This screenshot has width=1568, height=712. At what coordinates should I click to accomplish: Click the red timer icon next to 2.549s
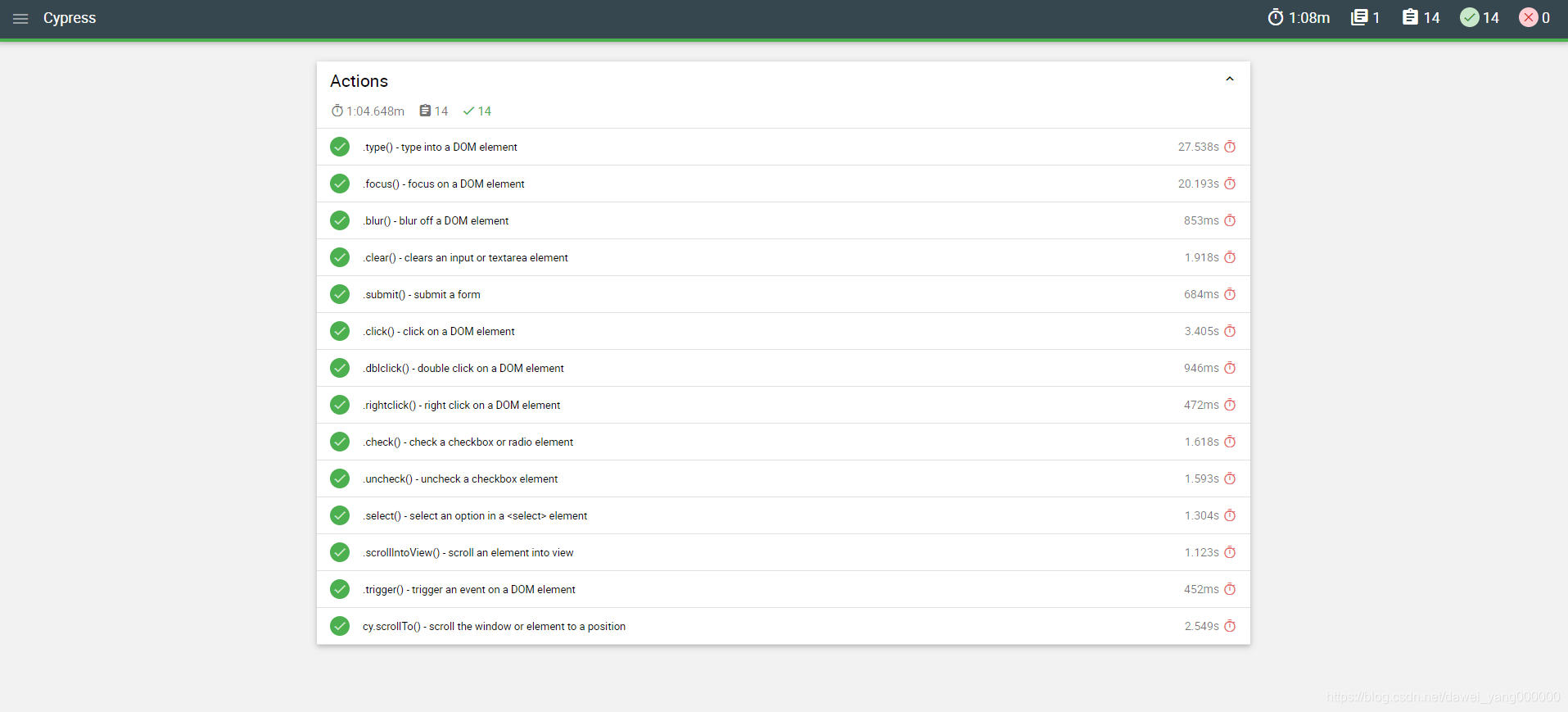tap(1230, 626)
